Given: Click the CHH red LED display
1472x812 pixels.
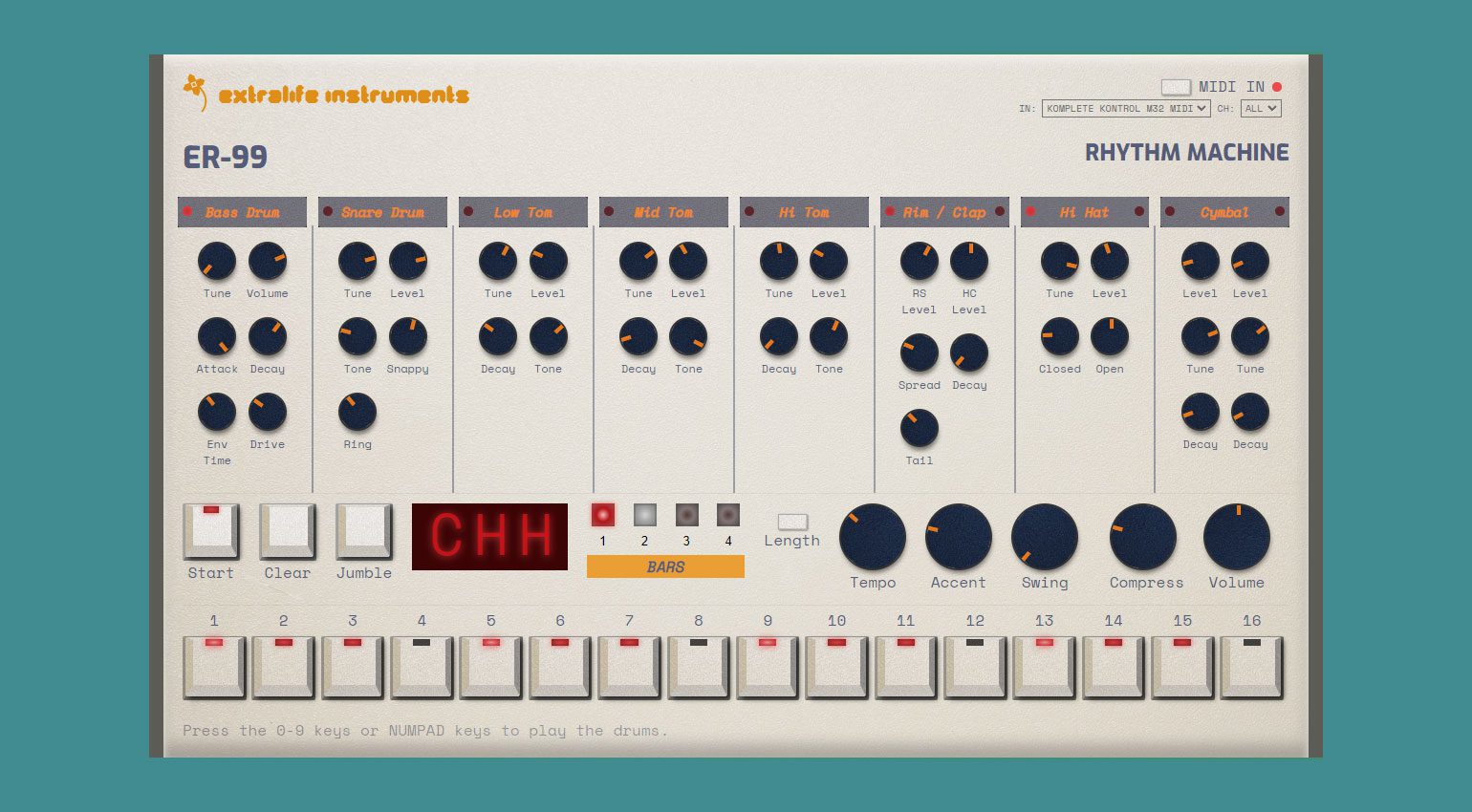Looking at the screenshot, I should (x=489, y=537).
